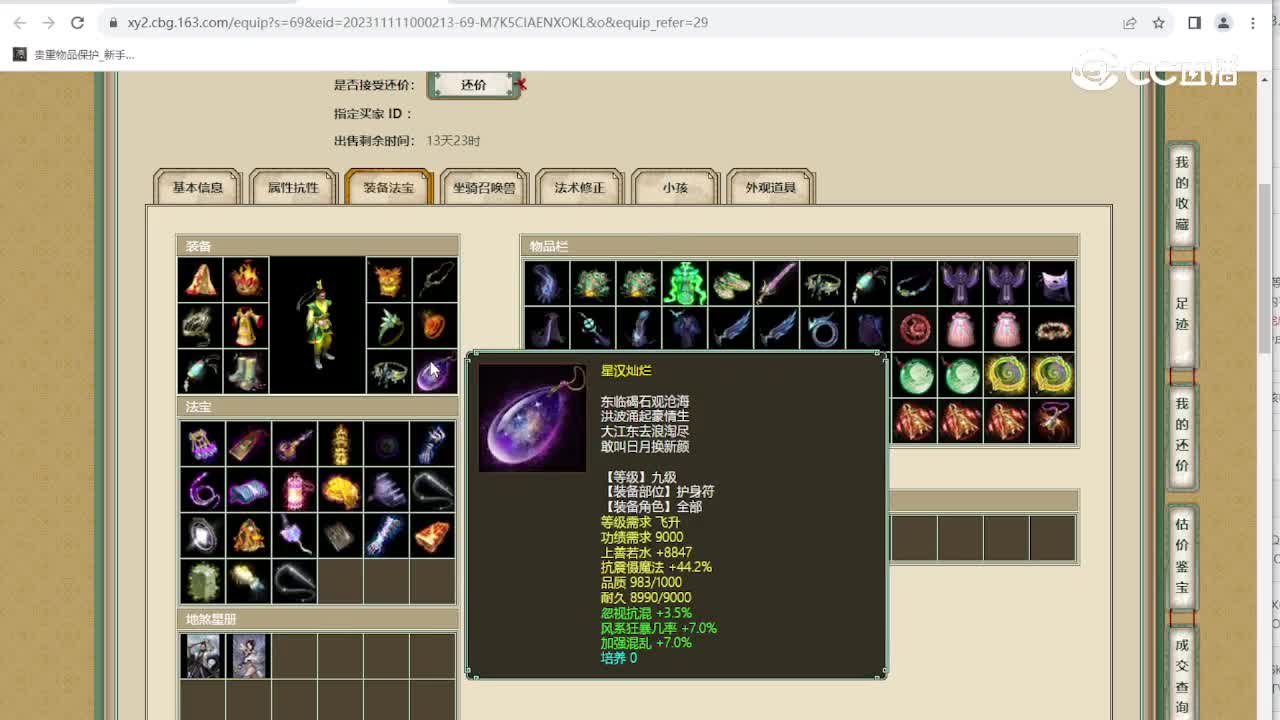Image resolution: width=1280 pixels, height=720 pixels.
Task: Click the 星汉灿烂 item name
Action: (626, 371)
